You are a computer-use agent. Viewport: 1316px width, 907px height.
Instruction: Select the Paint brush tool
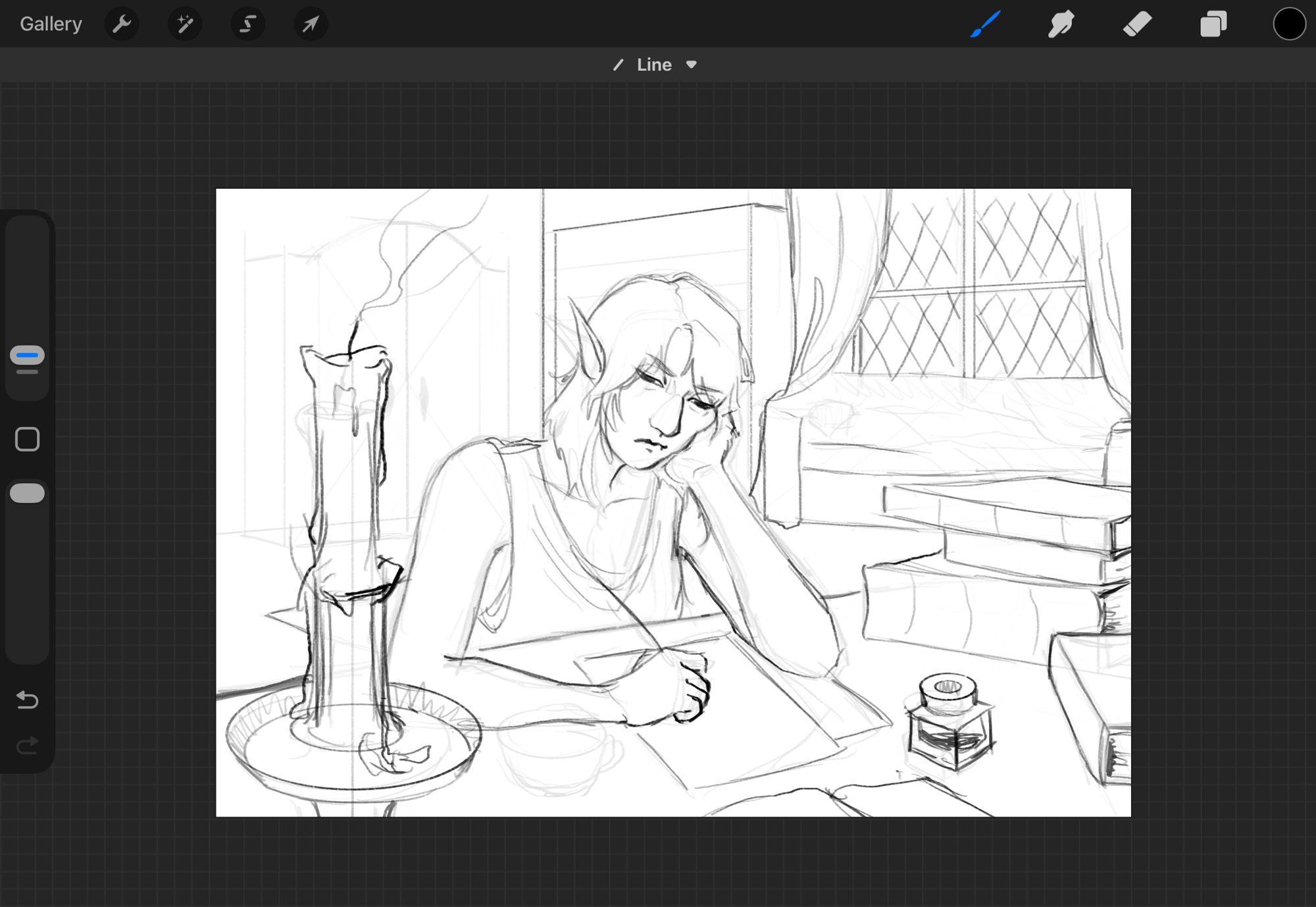pos(986,24)
